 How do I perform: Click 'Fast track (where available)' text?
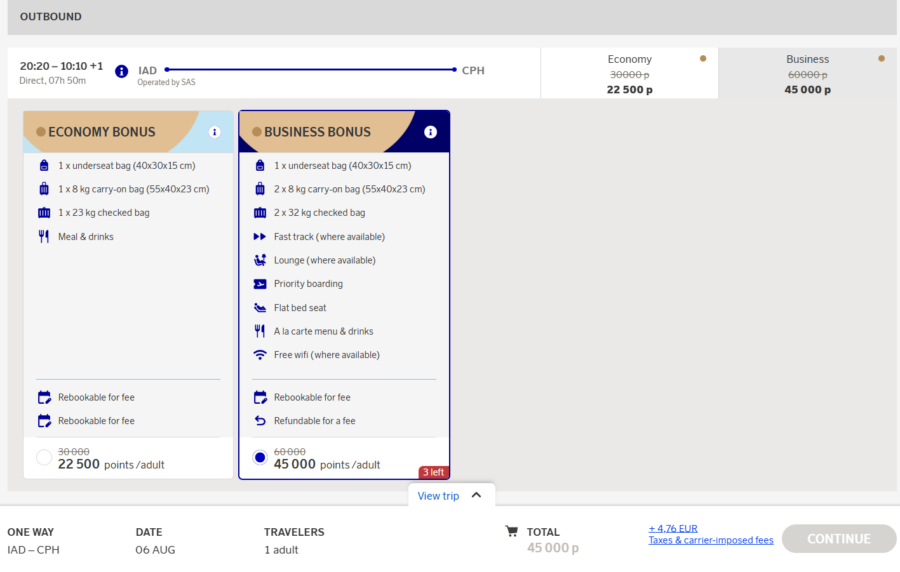329,236
